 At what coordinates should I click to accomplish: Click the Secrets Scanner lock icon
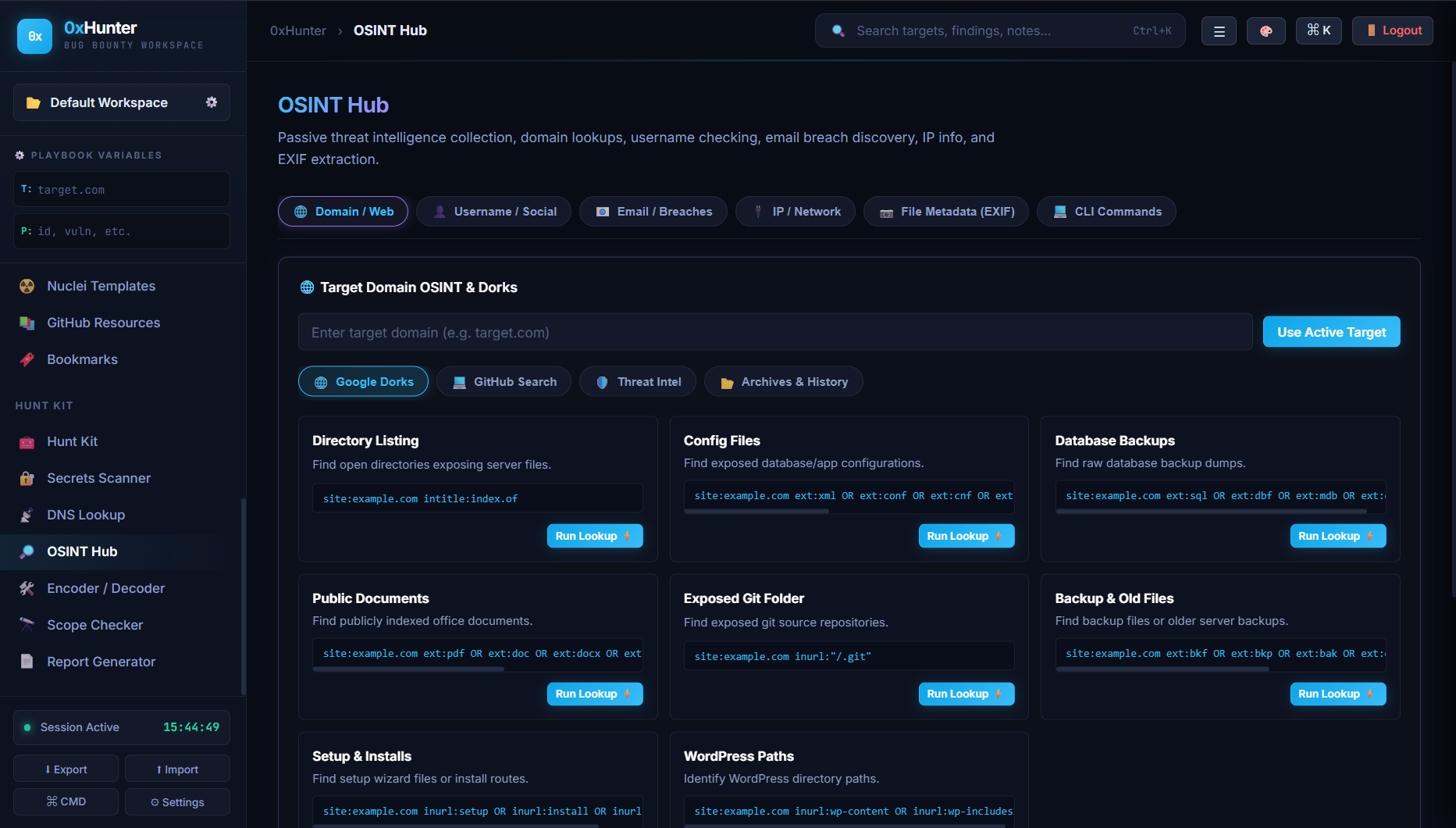(x=27, y=478)
